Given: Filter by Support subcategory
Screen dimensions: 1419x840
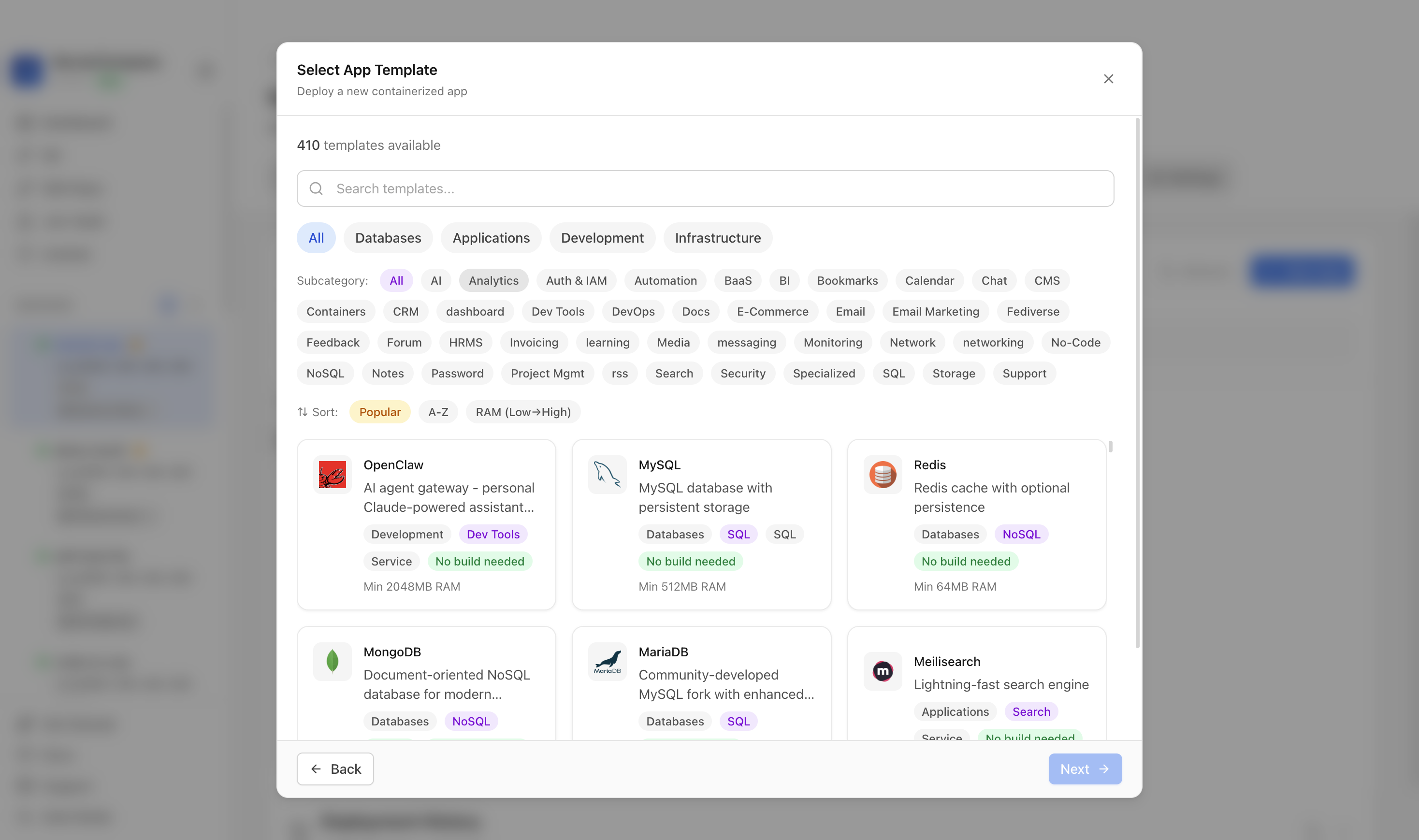Looking at the screenshot, I should (x=1025, y=373).
